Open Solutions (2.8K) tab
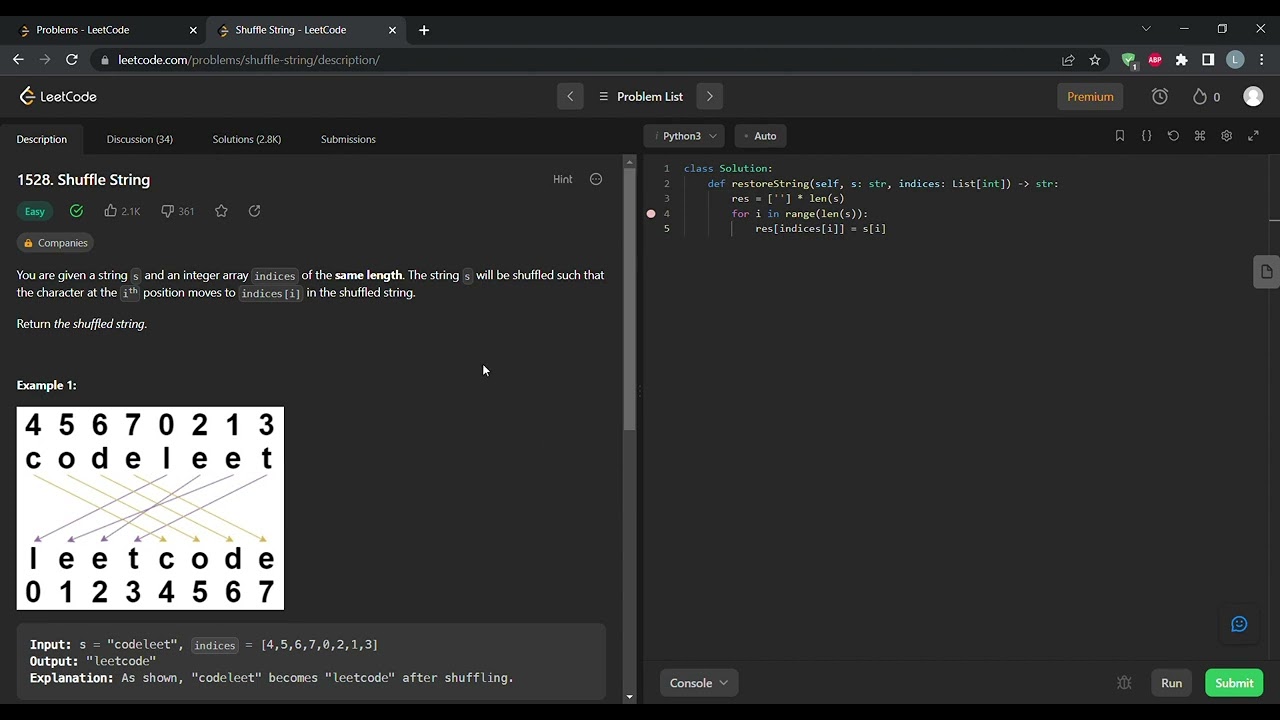The image size is (1280, 720). [x=247, y=139]
